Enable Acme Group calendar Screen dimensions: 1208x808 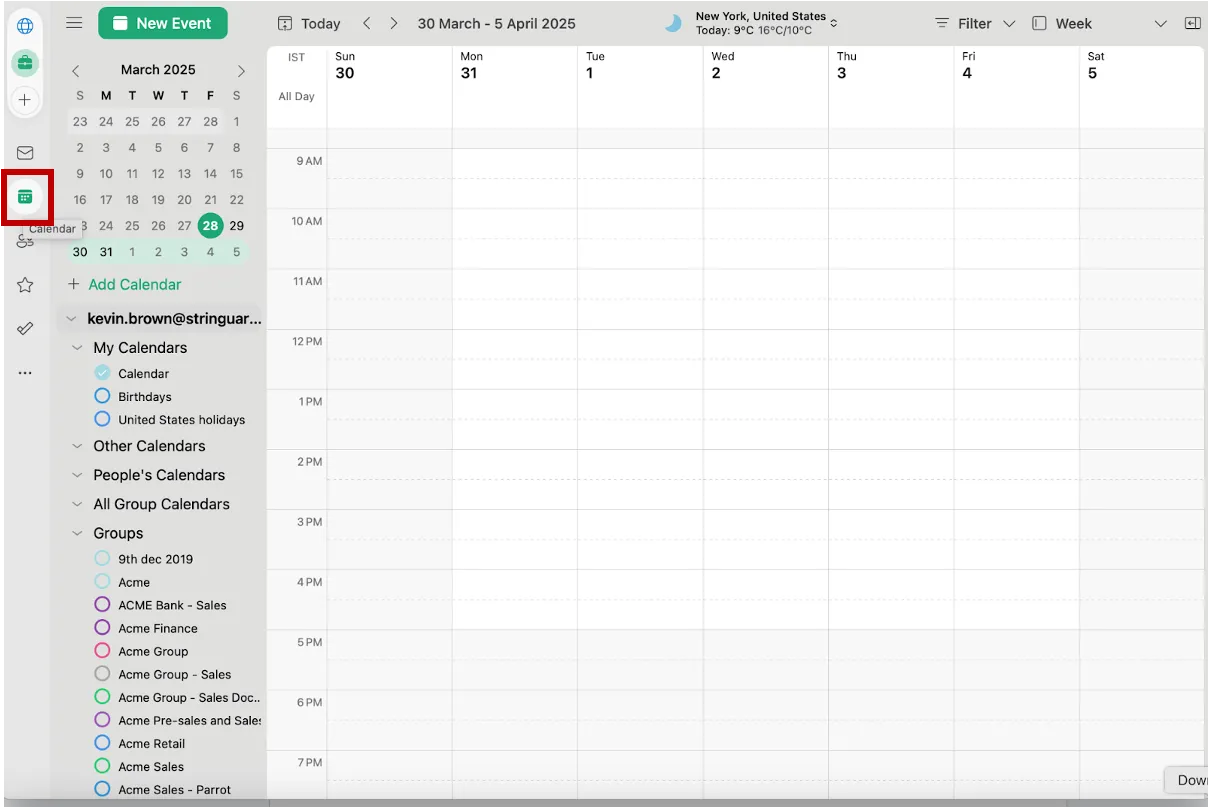pos(102,650)
